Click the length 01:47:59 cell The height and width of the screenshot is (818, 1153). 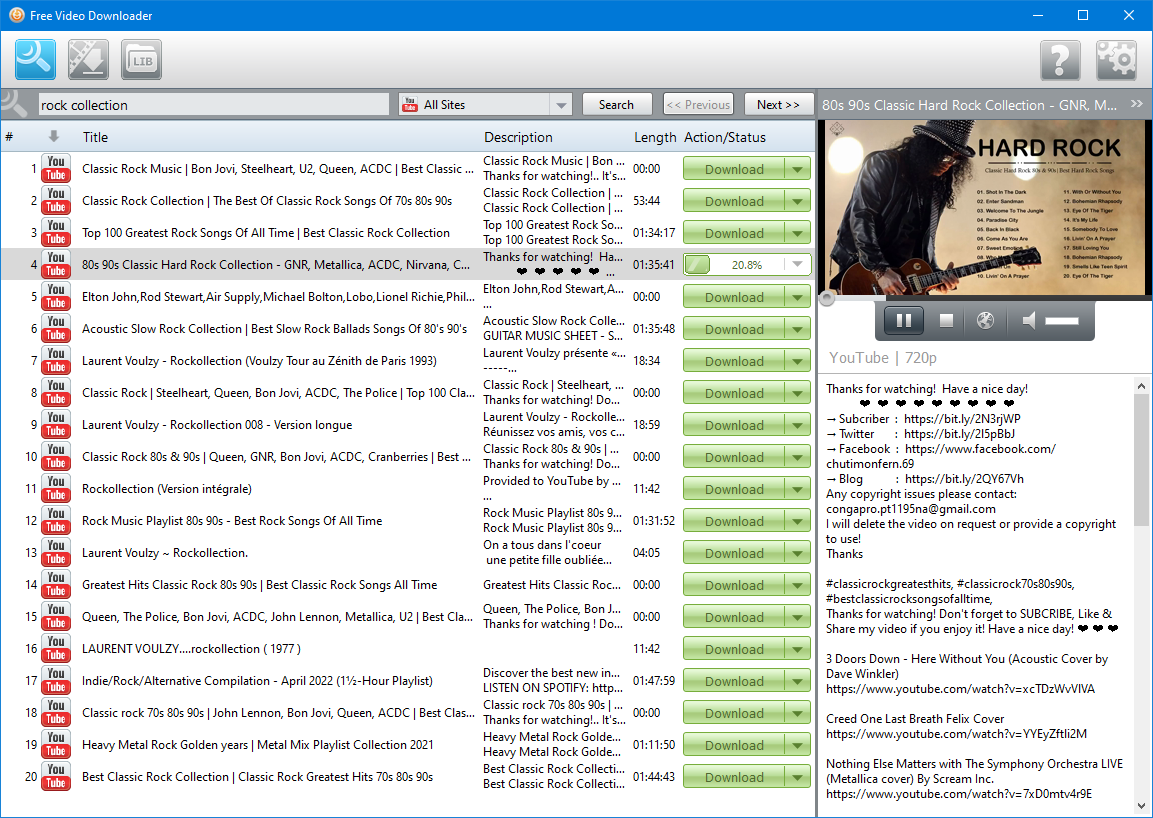click(654, 680)
